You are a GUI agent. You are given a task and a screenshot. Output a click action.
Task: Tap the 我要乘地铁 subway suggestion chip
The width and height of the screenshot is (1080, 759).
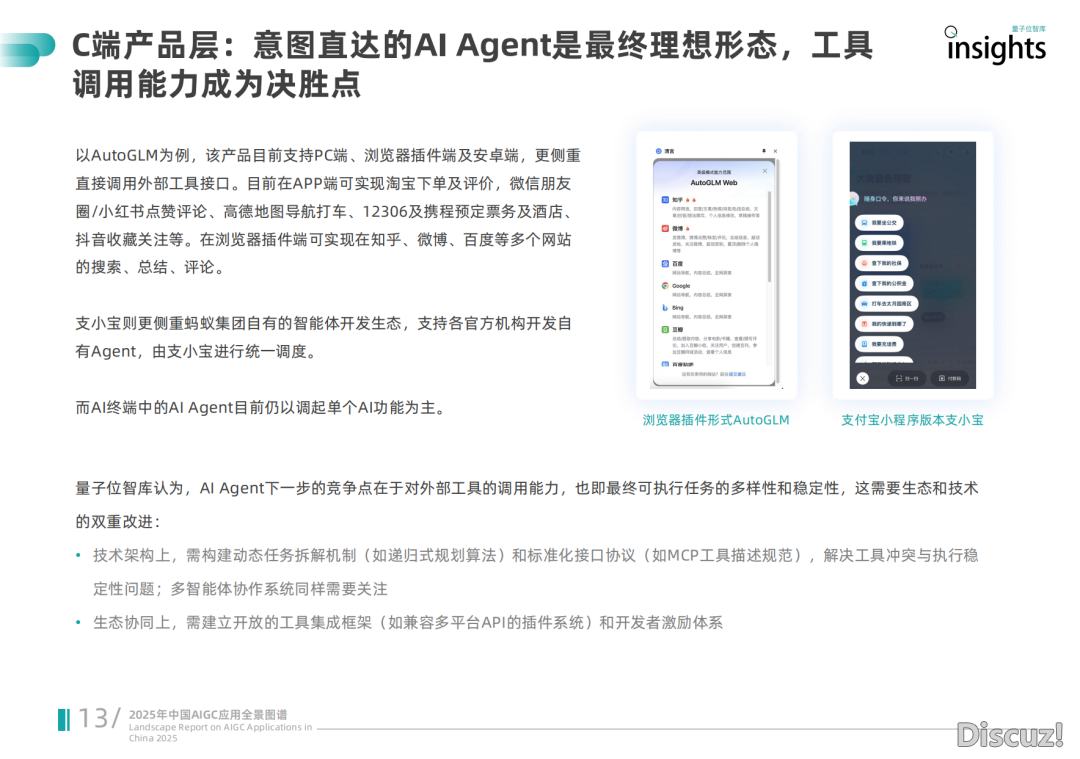[x=879, y=243]
